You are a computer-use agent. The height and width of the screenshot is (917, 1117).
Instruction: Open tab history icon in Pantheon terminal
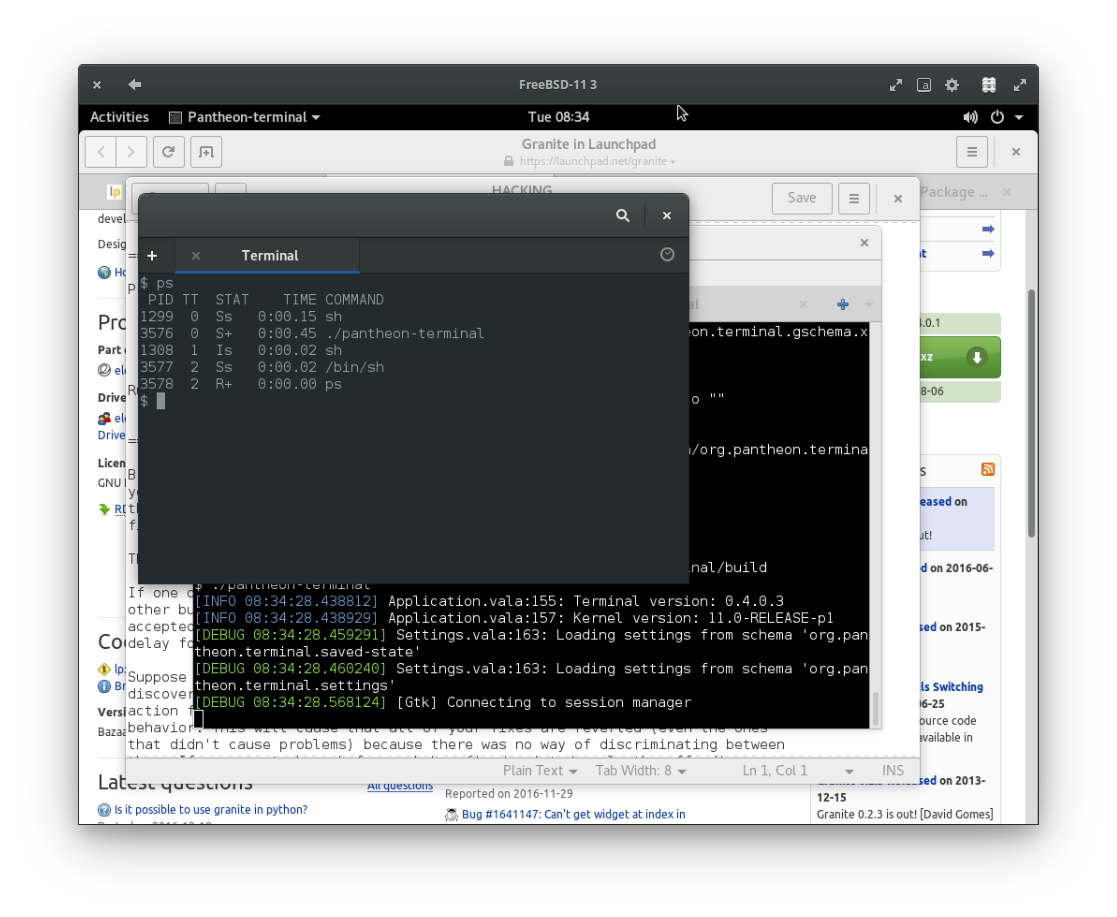pyautogui.click(x=667, y=254)
